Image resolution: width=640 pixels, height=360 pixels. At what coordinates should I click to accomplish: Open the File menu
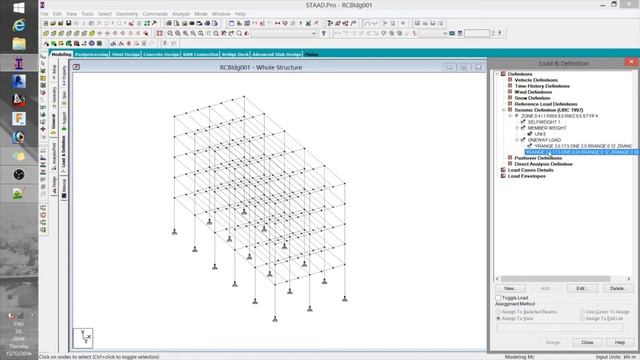click(x=44, y=14)
